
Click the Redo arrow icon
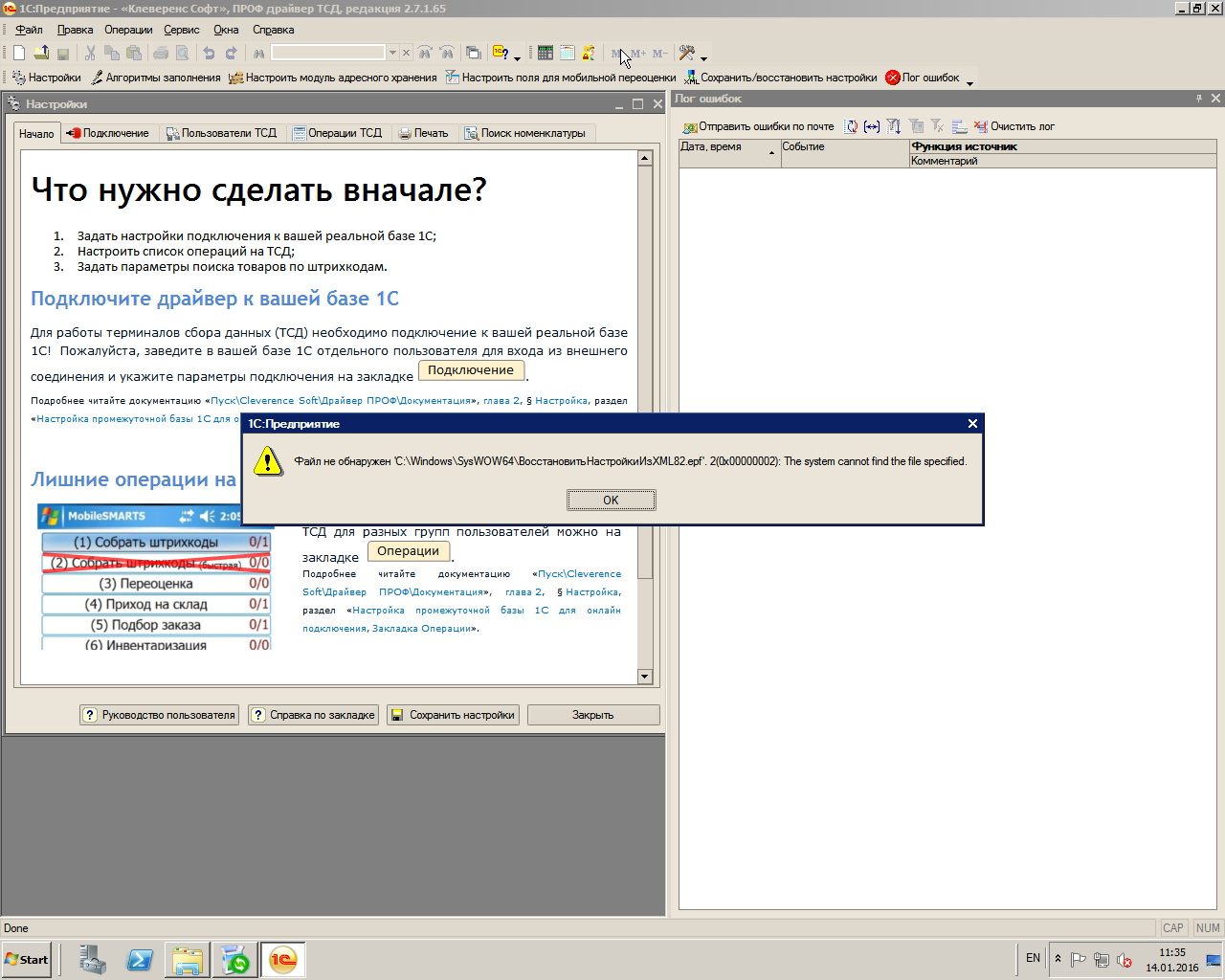click(x=231, y=53)
